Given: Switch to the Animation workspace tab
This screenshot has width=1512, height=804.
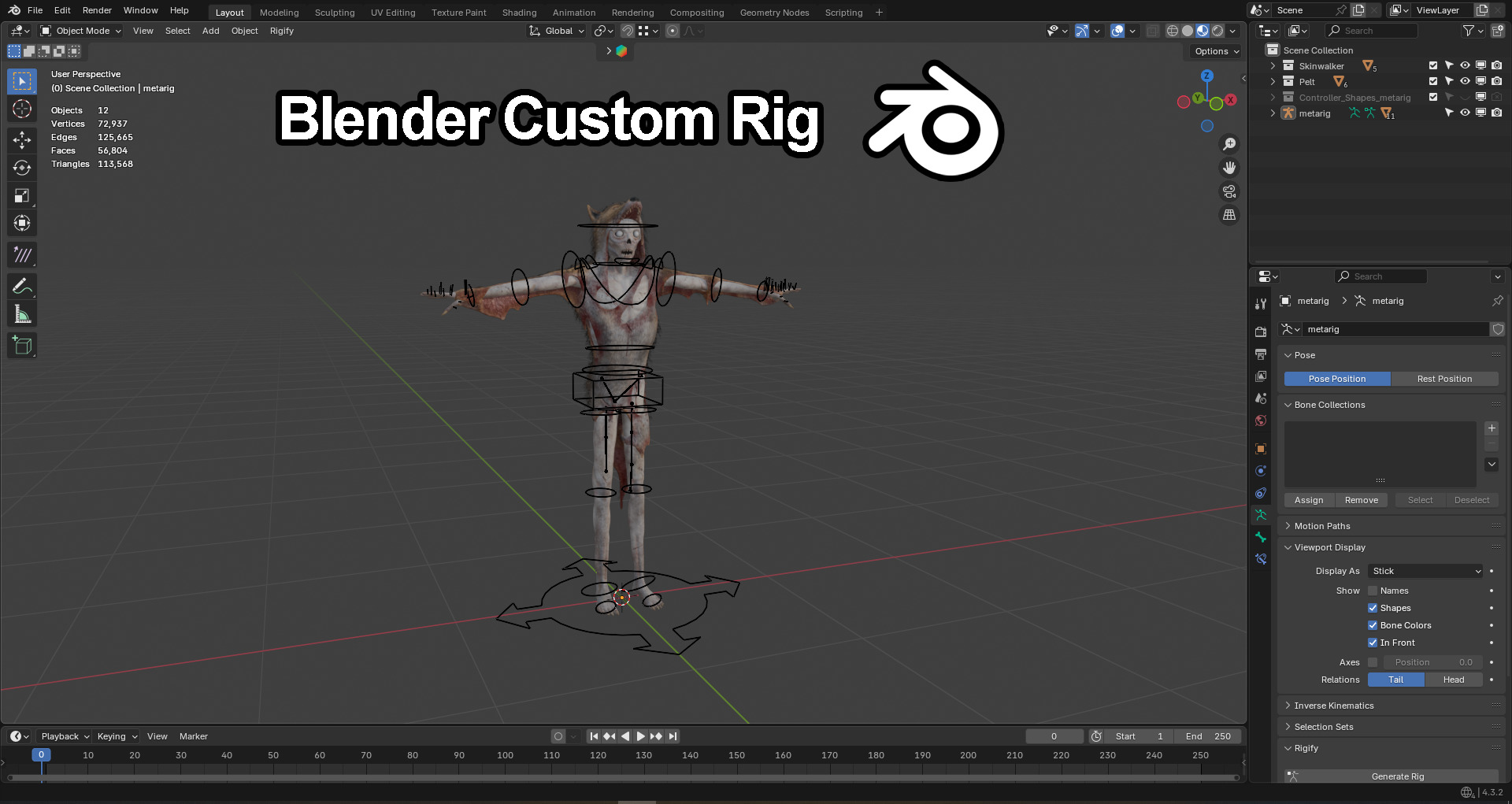Looking at the screenshot, I should tap(574, 13).
